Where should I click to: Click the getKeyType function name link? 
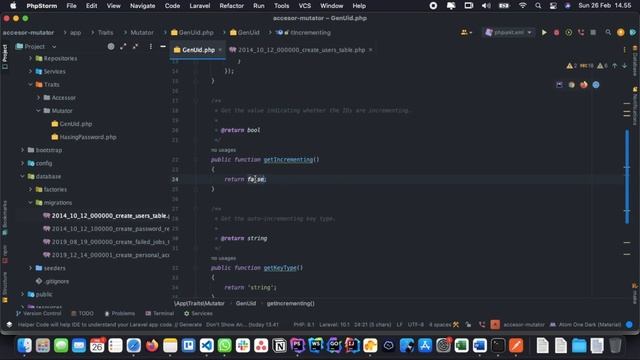click(x=280, y=268)
